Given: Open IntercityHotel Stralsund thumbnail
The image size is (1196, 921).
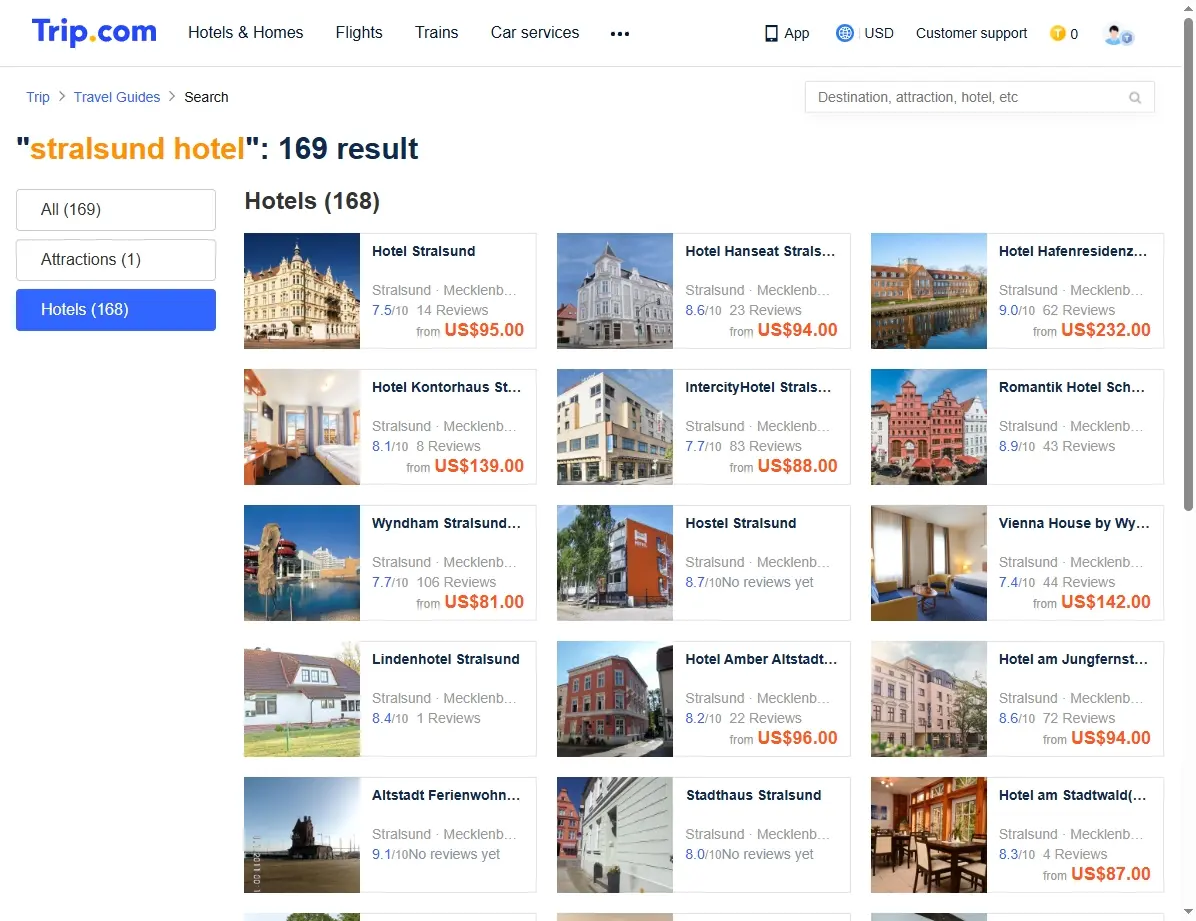Looking at the screenshot, I should tap(615, 427).
